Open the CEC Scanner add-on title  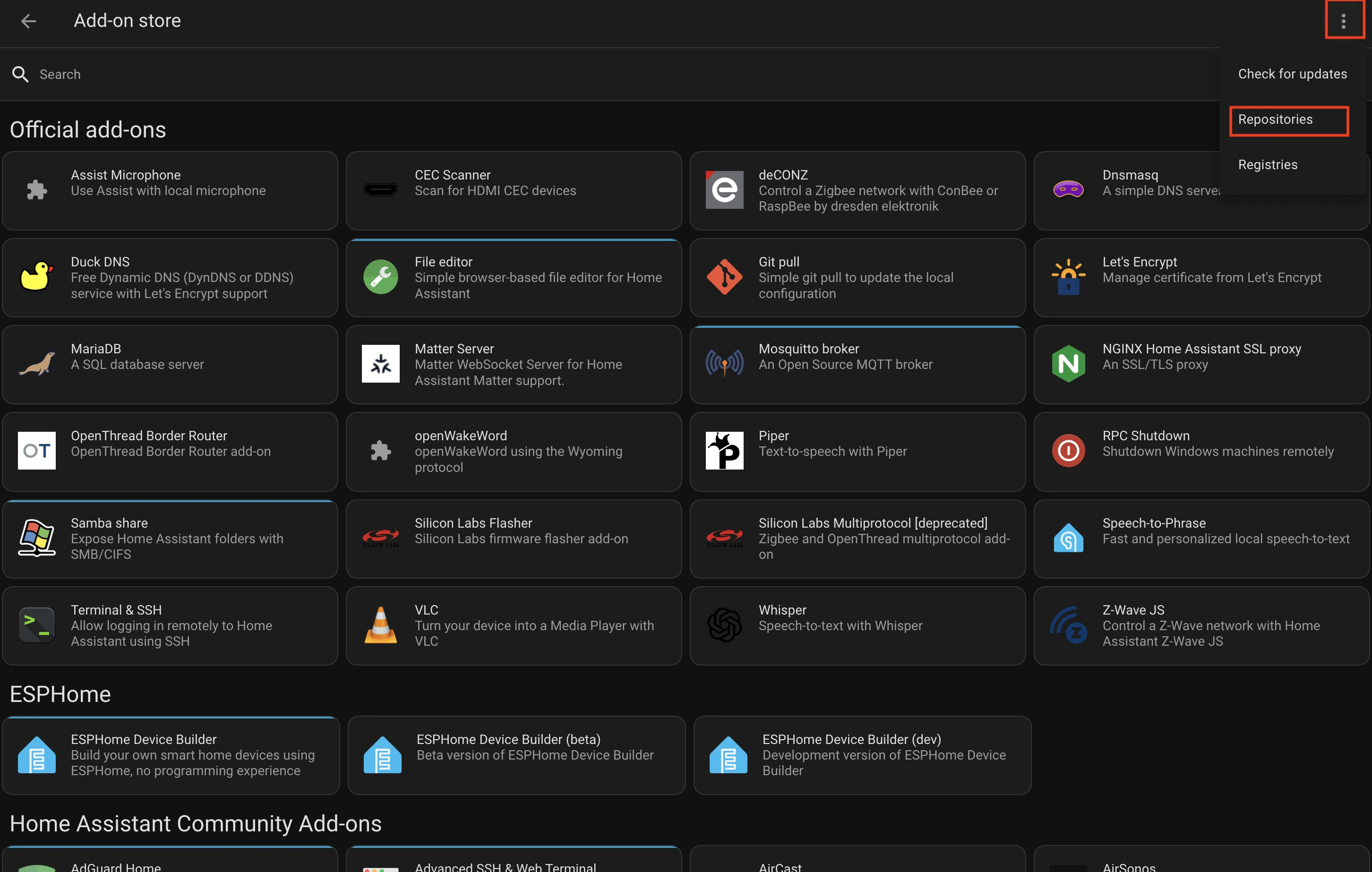pos(453,175)
